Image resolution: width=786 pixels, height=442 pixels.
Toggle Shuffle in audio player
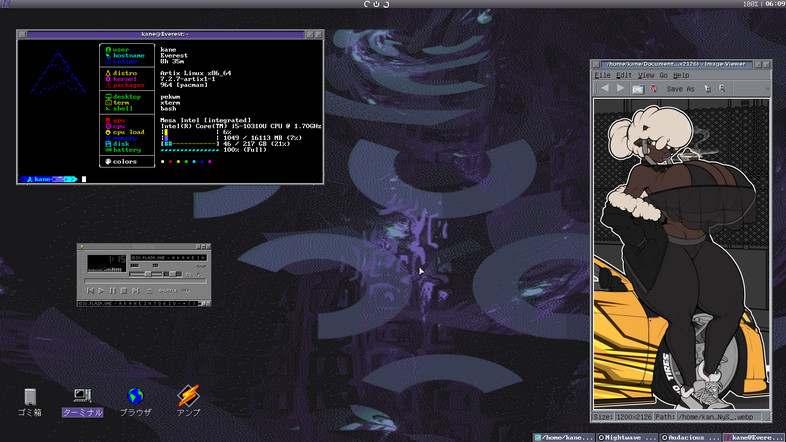pos(168,291)
